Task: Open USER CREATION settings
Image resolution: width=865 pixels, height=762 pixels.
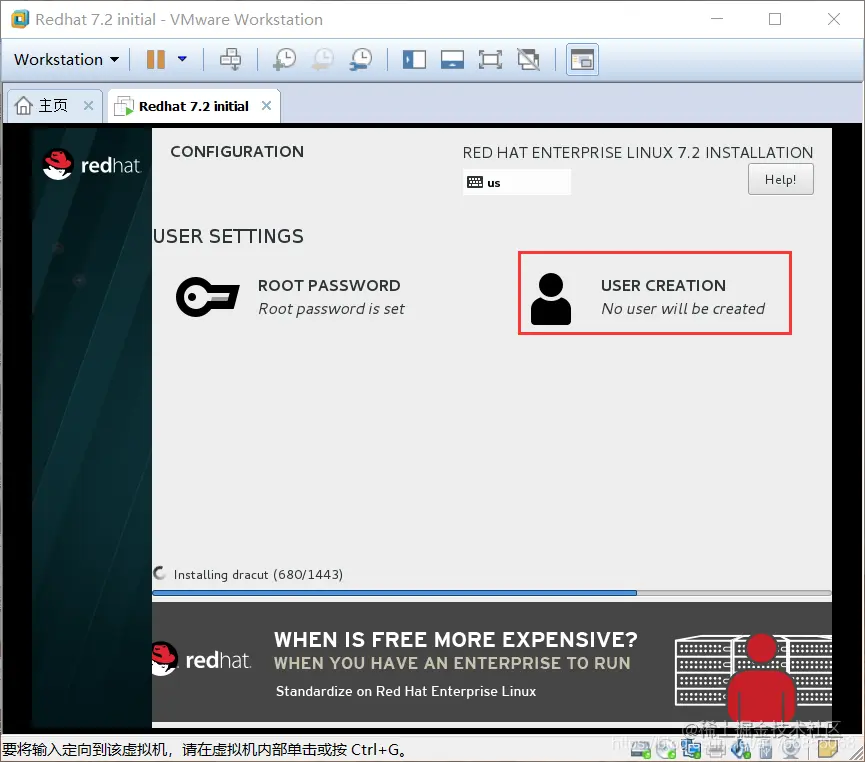Action: coord(655,293)
